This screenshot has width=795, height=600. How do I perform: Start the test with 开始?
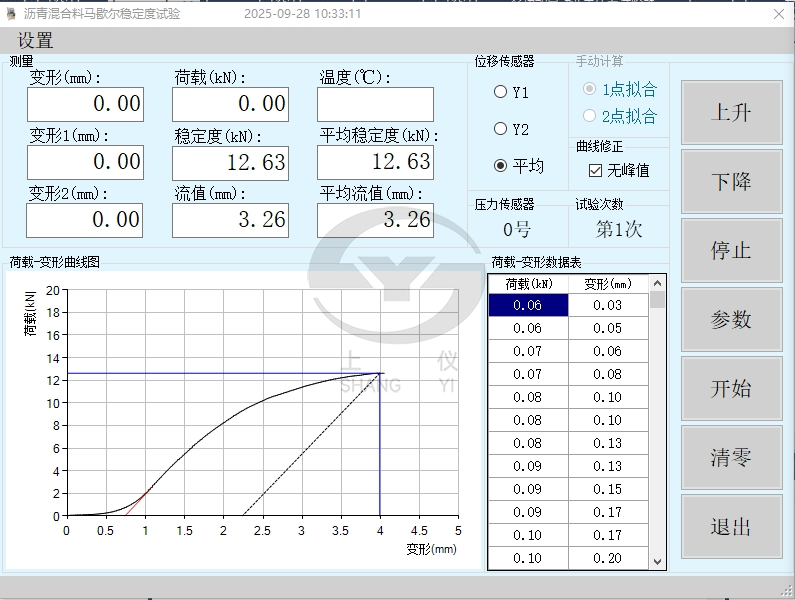tap(731, 388)
